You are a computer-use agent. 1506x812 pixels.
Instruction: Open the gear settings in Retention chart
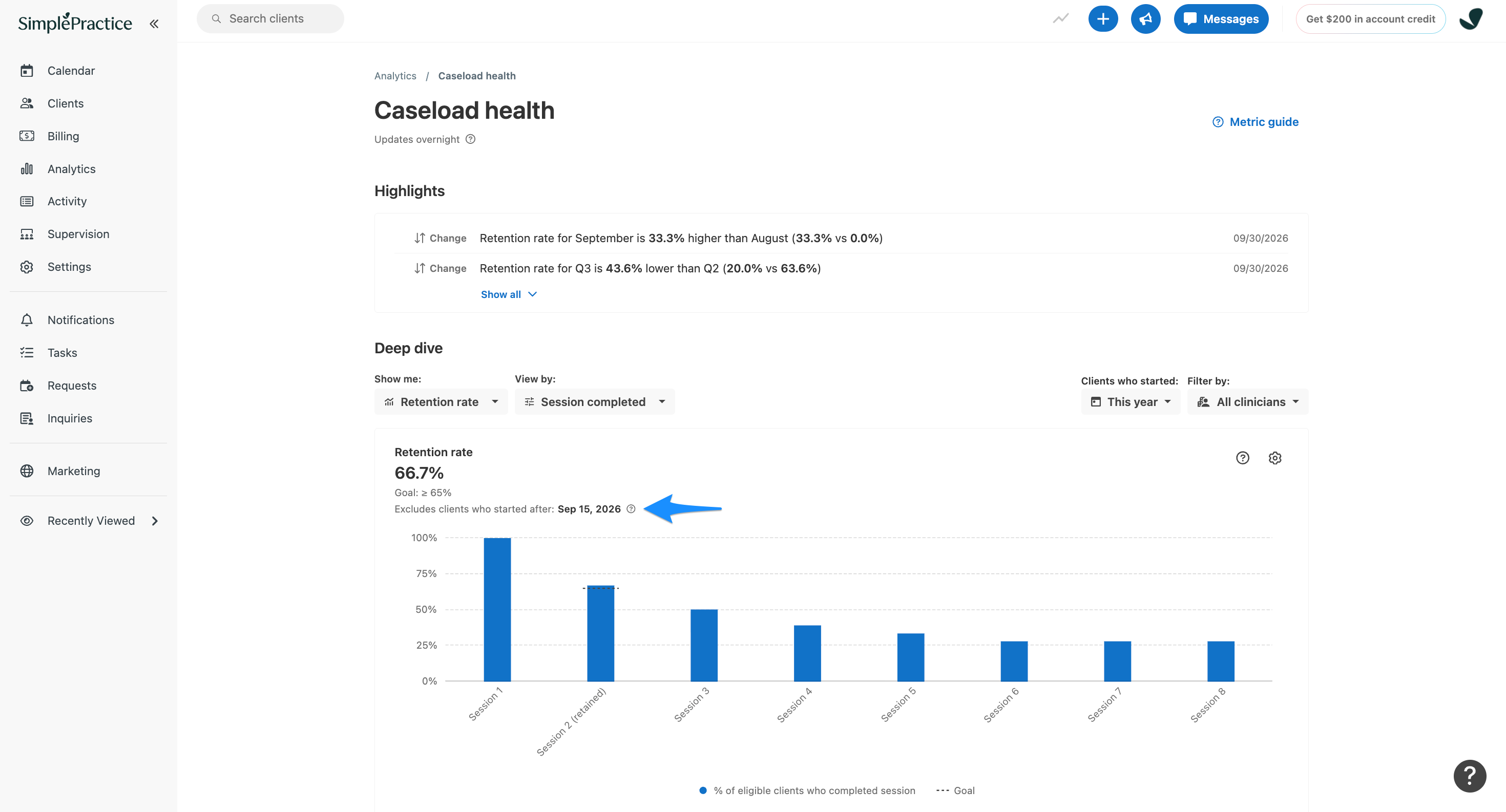click(x=1275, y=458)
